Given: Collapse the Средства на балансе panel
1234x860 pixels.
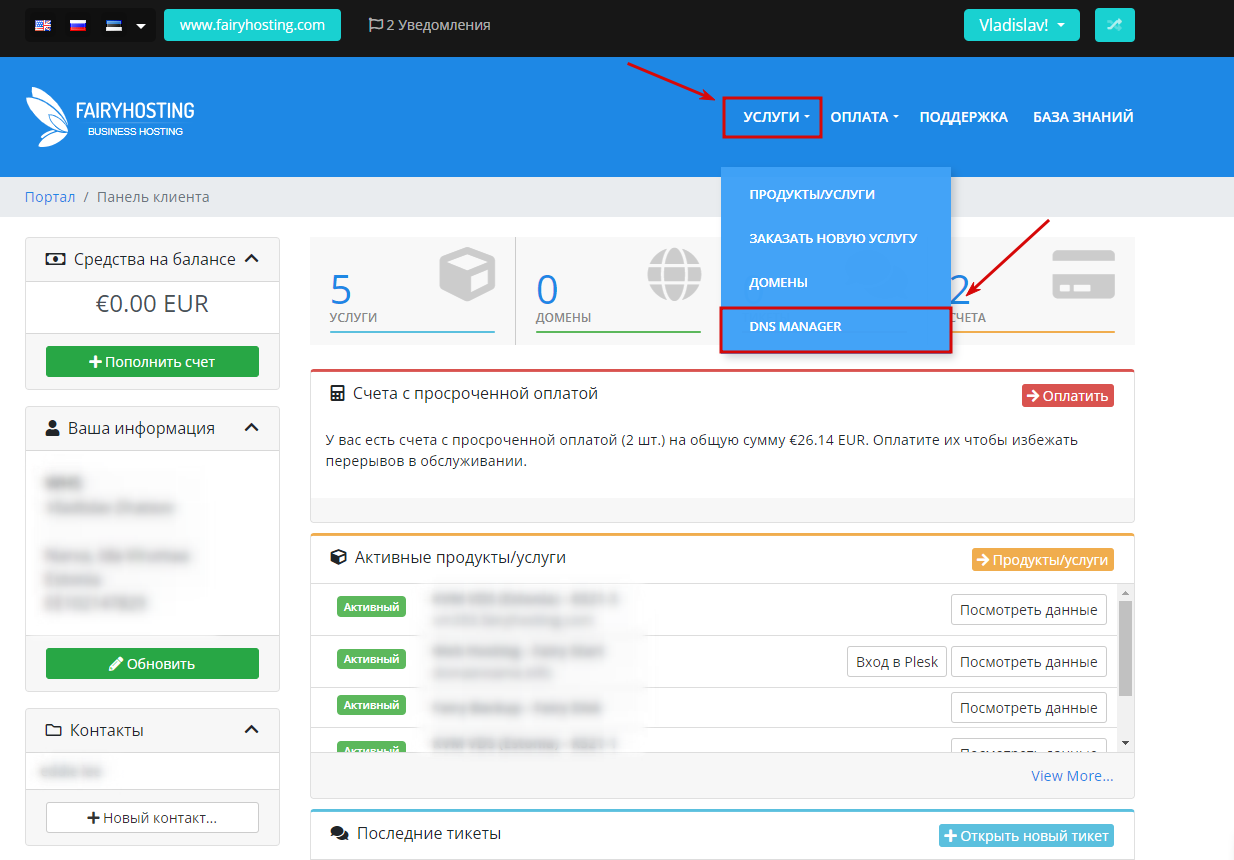Looking at the screenshot, I should click(252, 259).
